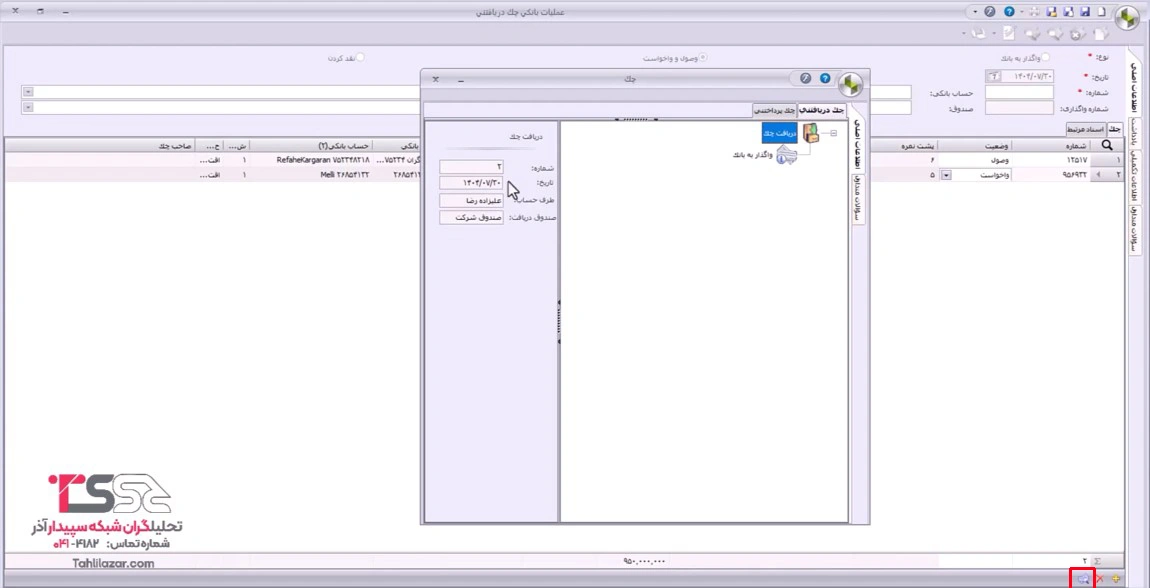Click the calendar picker beside date ۱۴۰۴/۰۷/۳۰

click(x=993, y=76)
